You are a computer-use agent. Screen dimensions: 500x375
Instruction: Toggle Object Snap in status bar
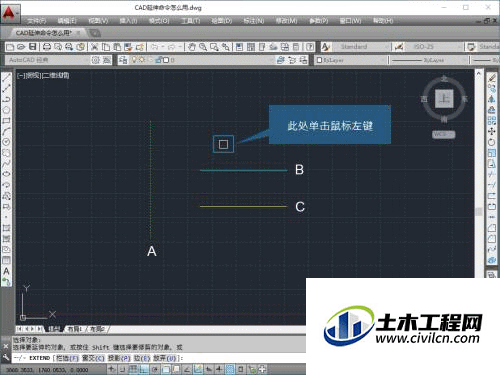point(166,369)
